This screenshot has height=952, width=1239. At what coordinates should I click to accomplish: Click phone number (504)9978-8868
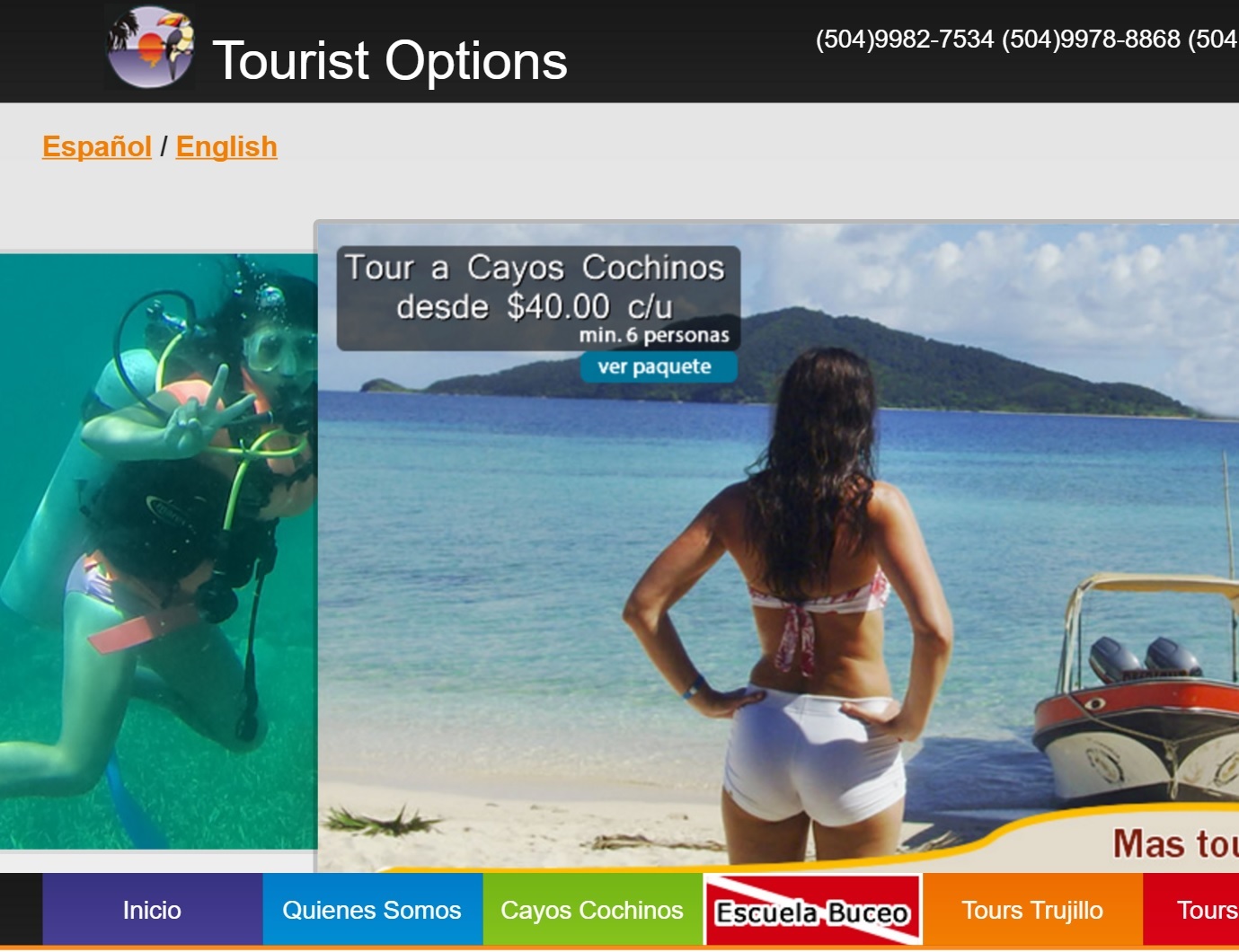pyautogui.click(x=1091, y=40)
